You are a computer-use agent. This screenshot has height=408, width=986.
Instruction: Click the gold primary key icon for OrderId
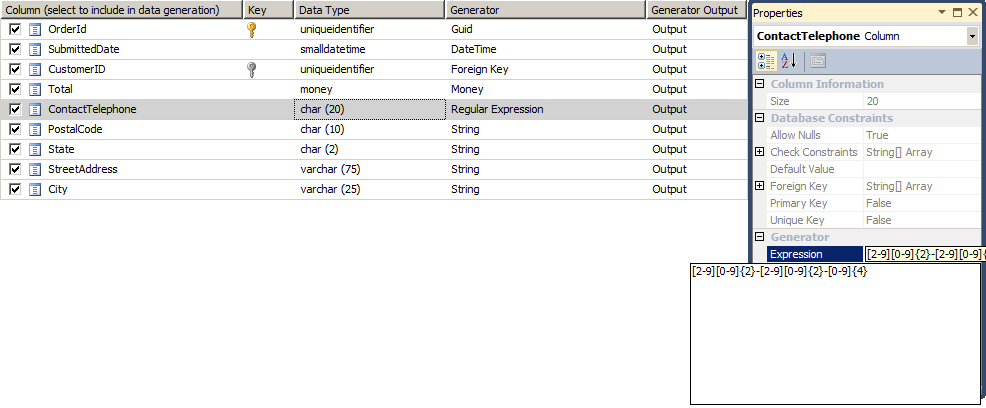(x=251, y=30)
